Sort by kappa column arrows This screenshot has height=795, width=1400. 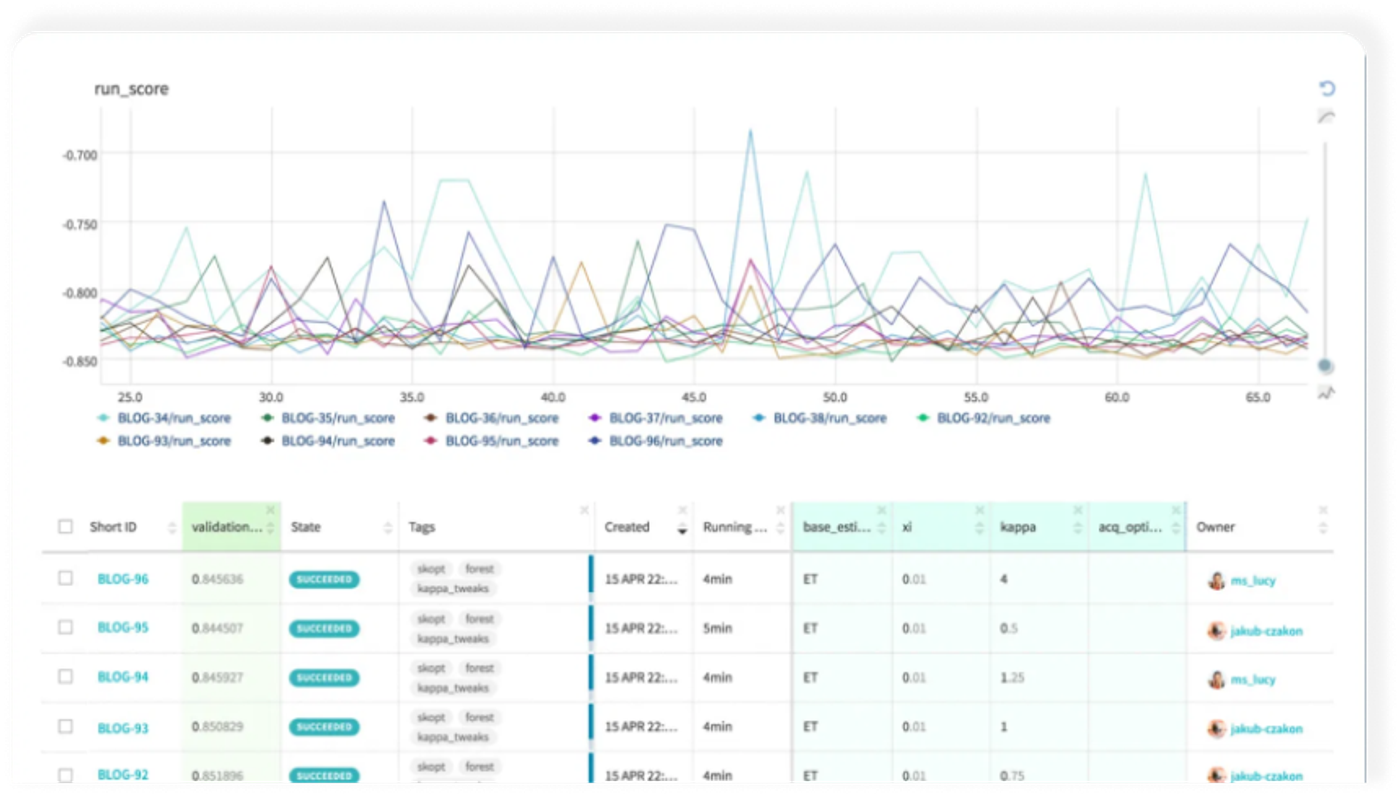click(1077, 528)
